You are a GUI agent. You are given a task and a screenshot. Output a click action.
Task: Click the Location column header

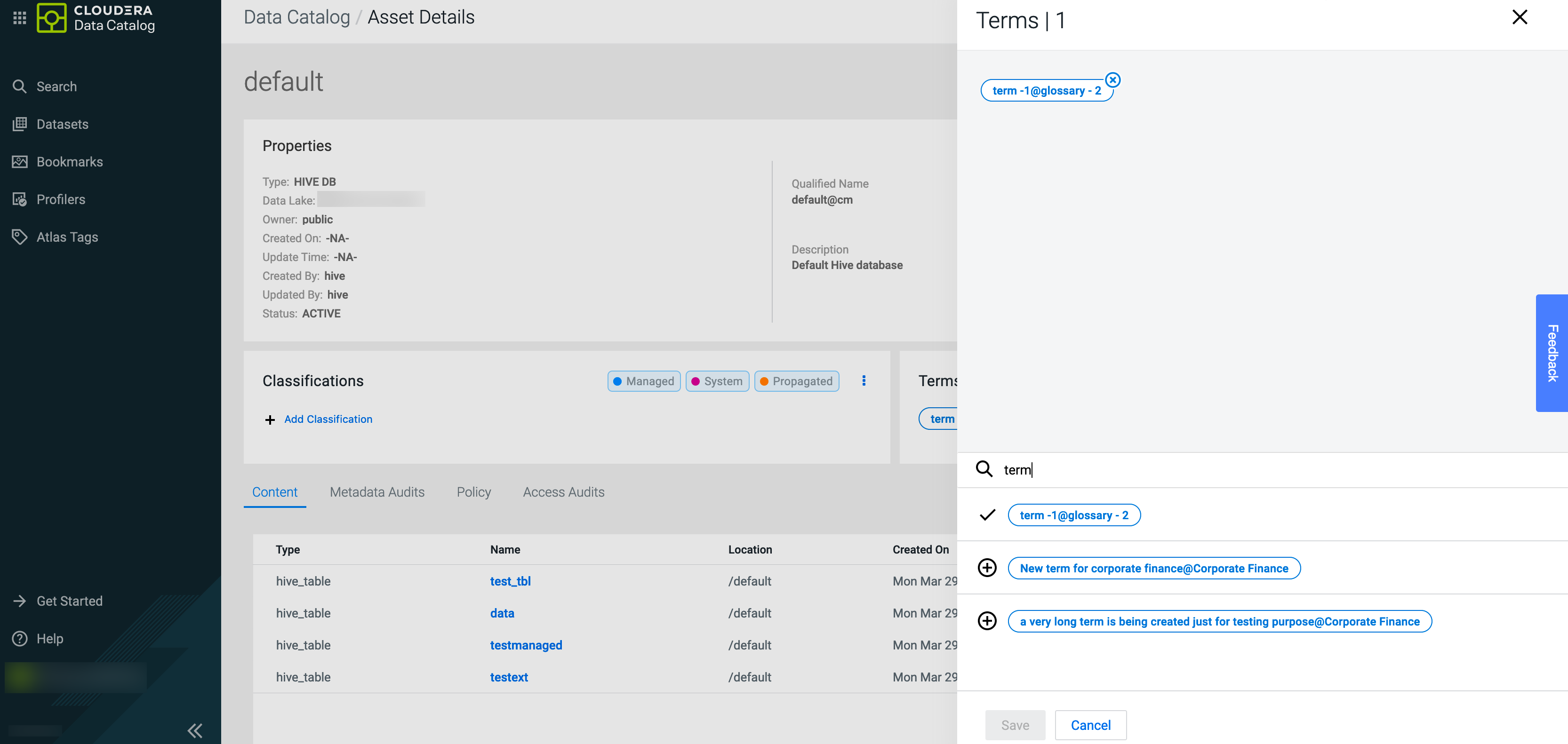(750, 549)
